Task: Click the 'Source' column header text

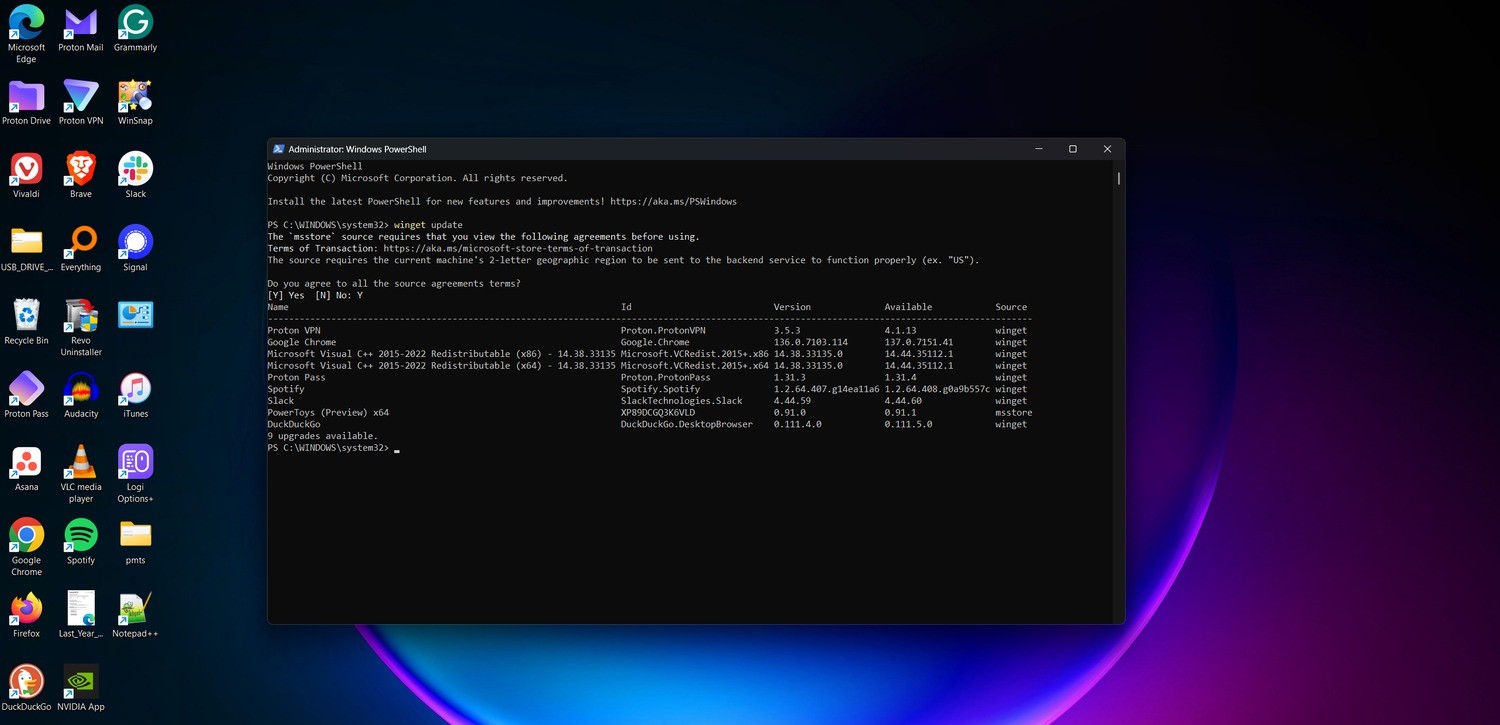Action: tap(1011, 307)
